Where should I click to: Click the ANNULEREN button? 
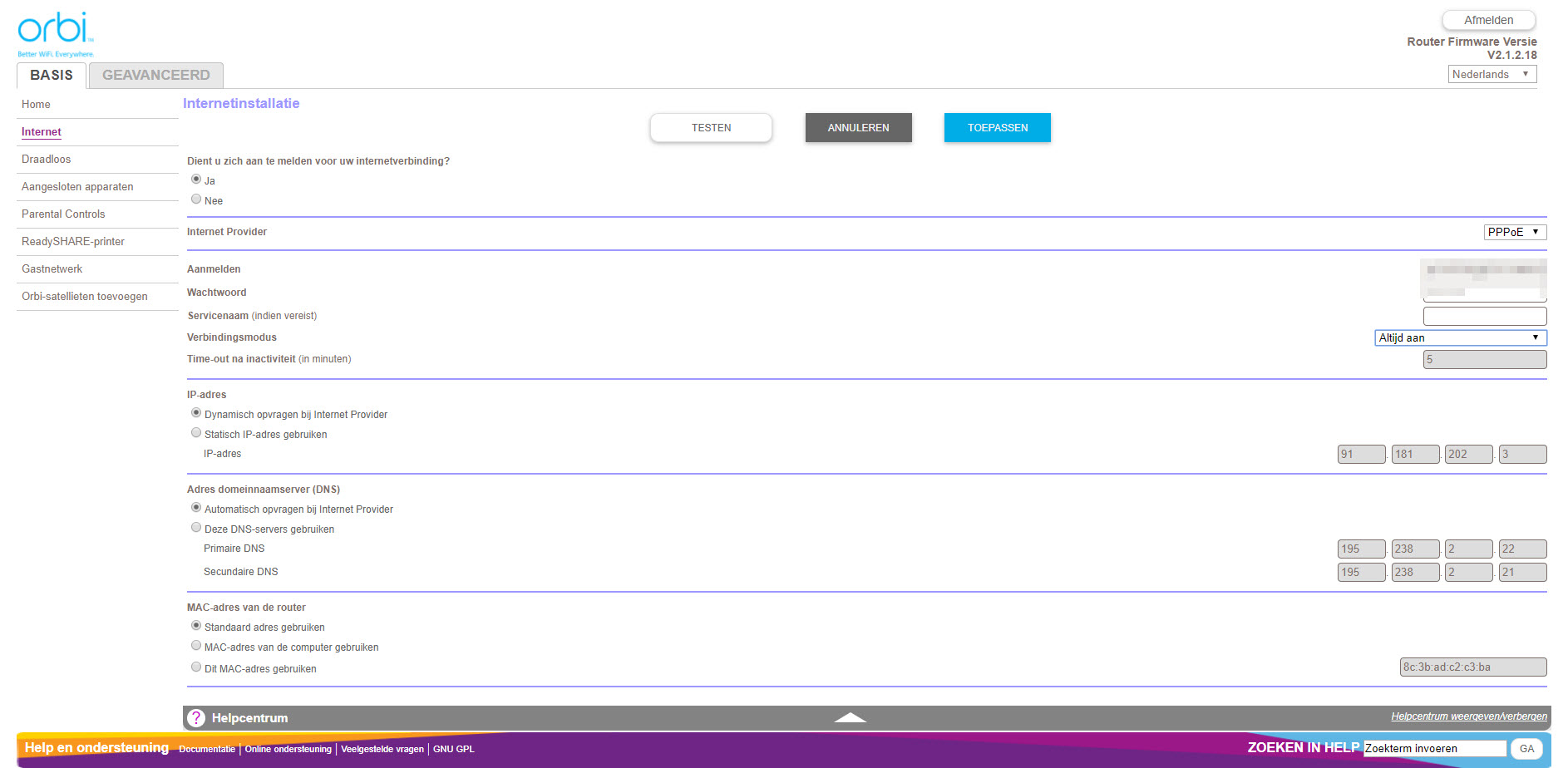858,128
